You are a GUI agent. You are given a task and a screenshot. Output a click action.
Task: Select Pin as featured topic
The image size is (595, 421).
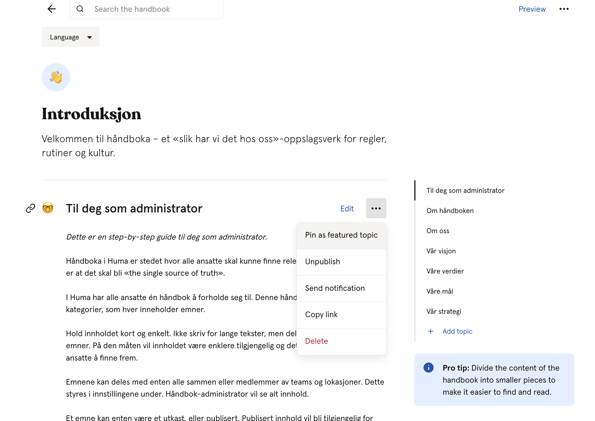(x=341, y=235)
